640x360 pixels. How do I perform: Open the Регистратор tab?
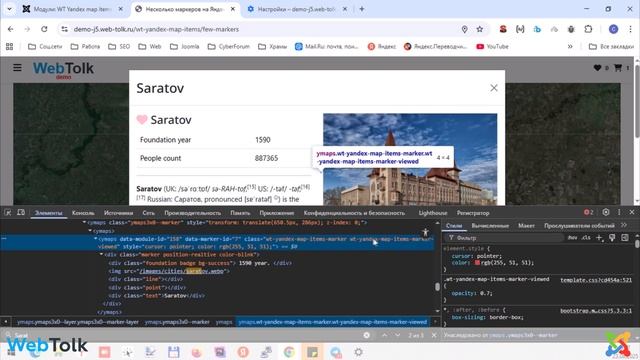[473, 213]
